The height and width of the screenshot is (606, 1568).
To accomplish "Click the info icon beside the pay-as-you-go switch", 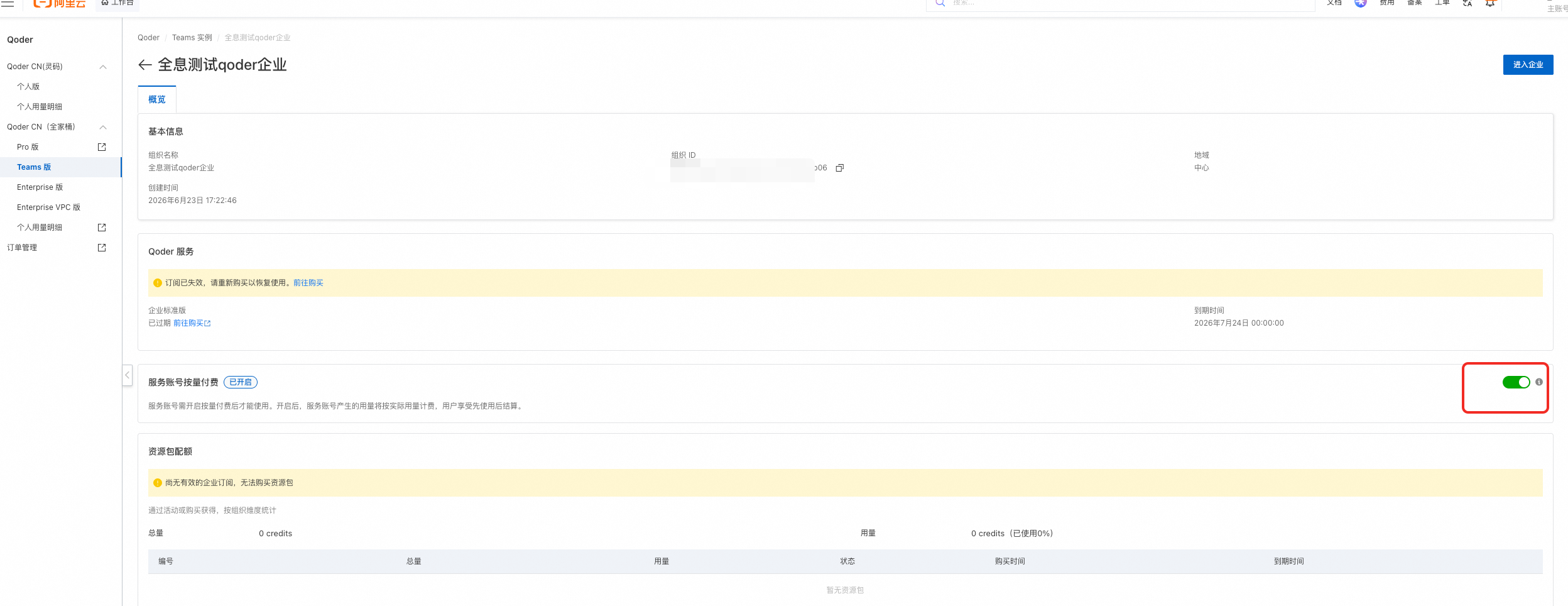I will 1539,382.
